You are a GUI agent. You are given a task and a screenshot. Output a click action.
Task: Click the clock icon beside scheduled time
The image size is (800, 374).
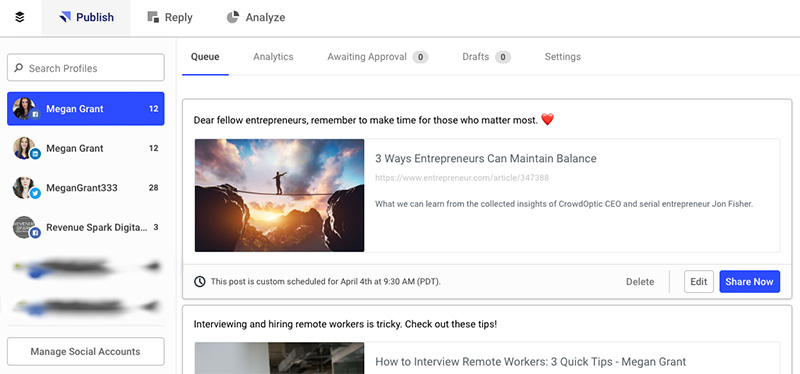200,281
